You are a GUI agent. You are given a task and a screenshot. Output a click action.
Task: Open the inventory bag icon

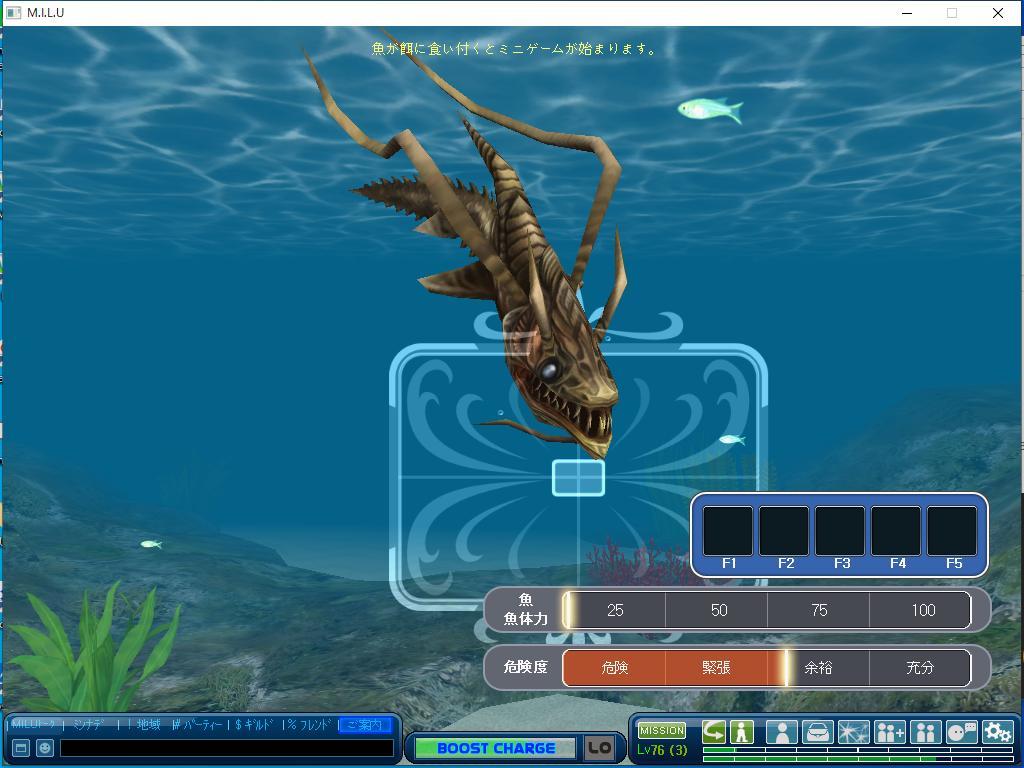click(x=817, y=732)
